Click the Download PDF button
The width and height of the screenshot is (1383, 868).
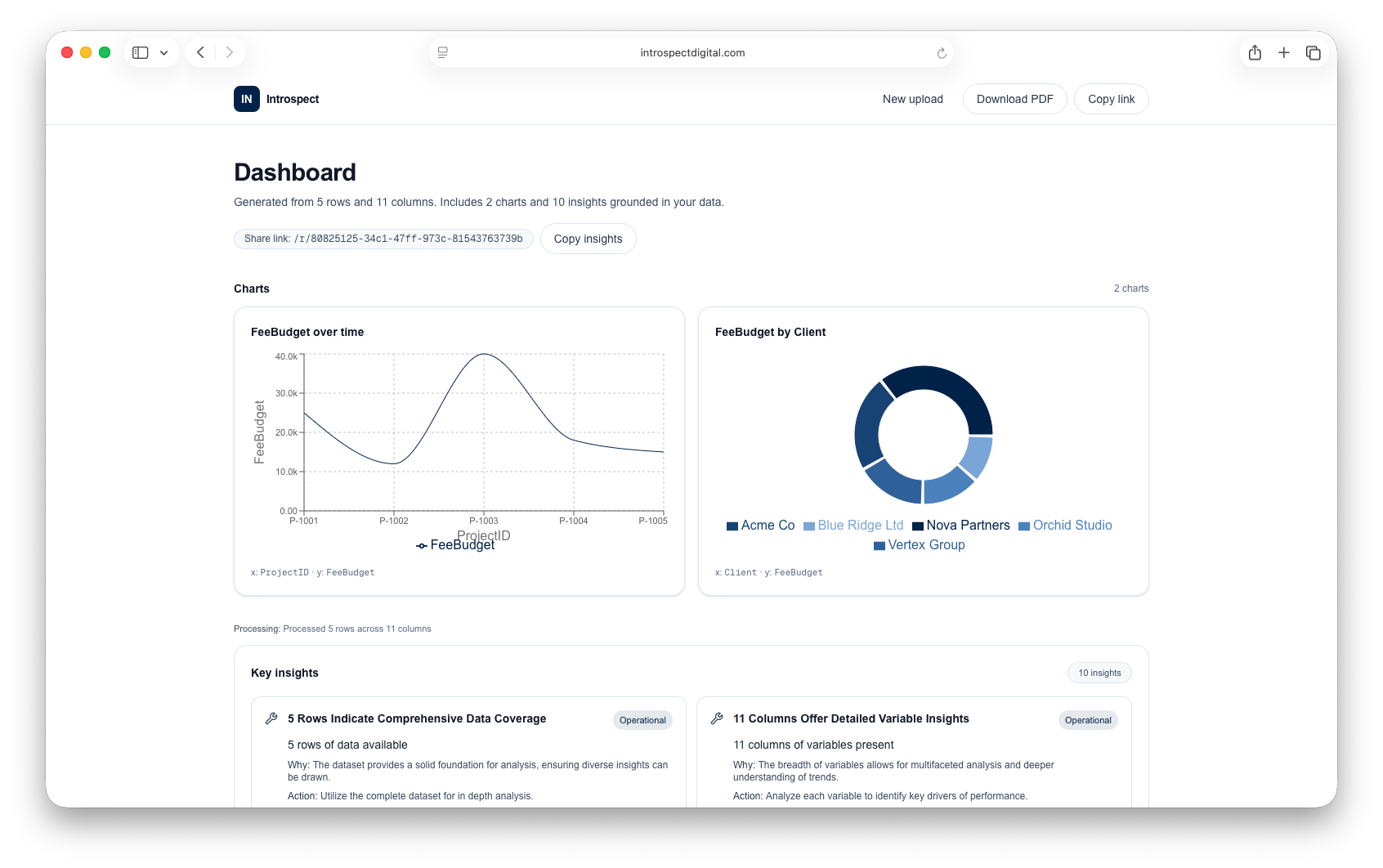pyautogui.click(x=1014, y=98)
